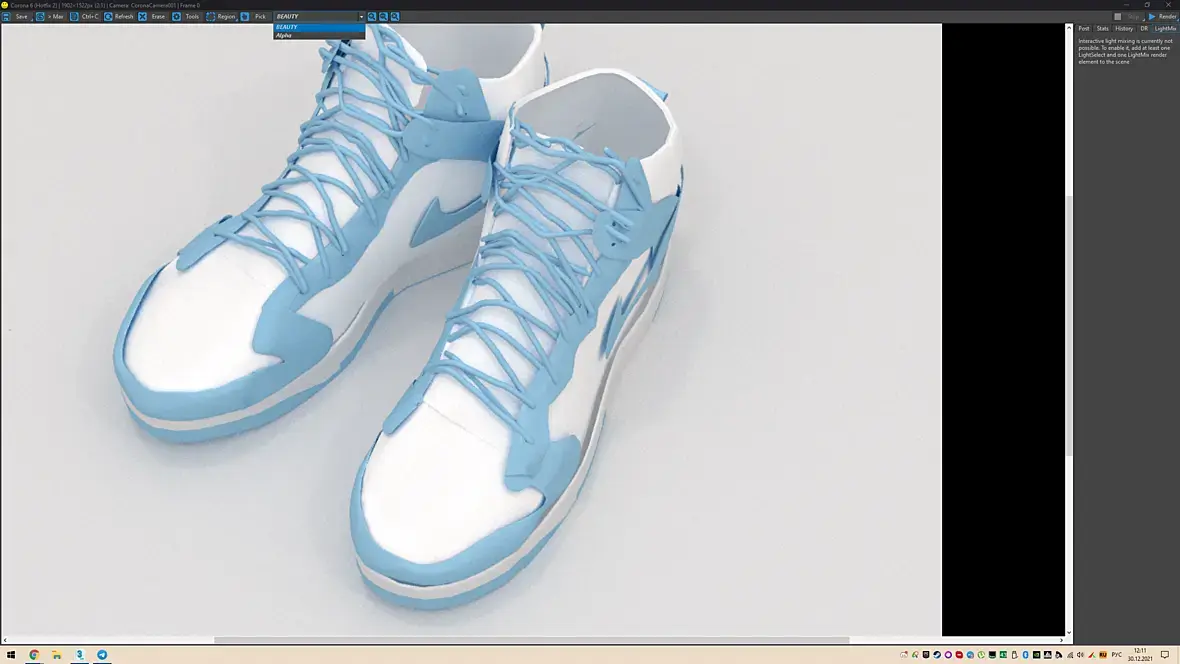Click the last magnifier zoom icon
Image resolution: width=1180 pixels, height=664 pixels.
tap(394, 17)
